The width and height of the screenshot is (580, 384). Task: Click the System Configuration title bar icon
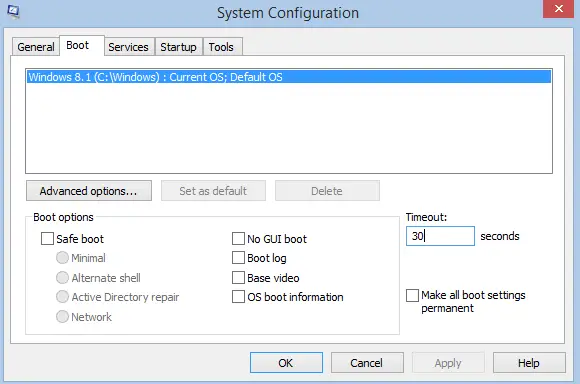pos(13,12)
